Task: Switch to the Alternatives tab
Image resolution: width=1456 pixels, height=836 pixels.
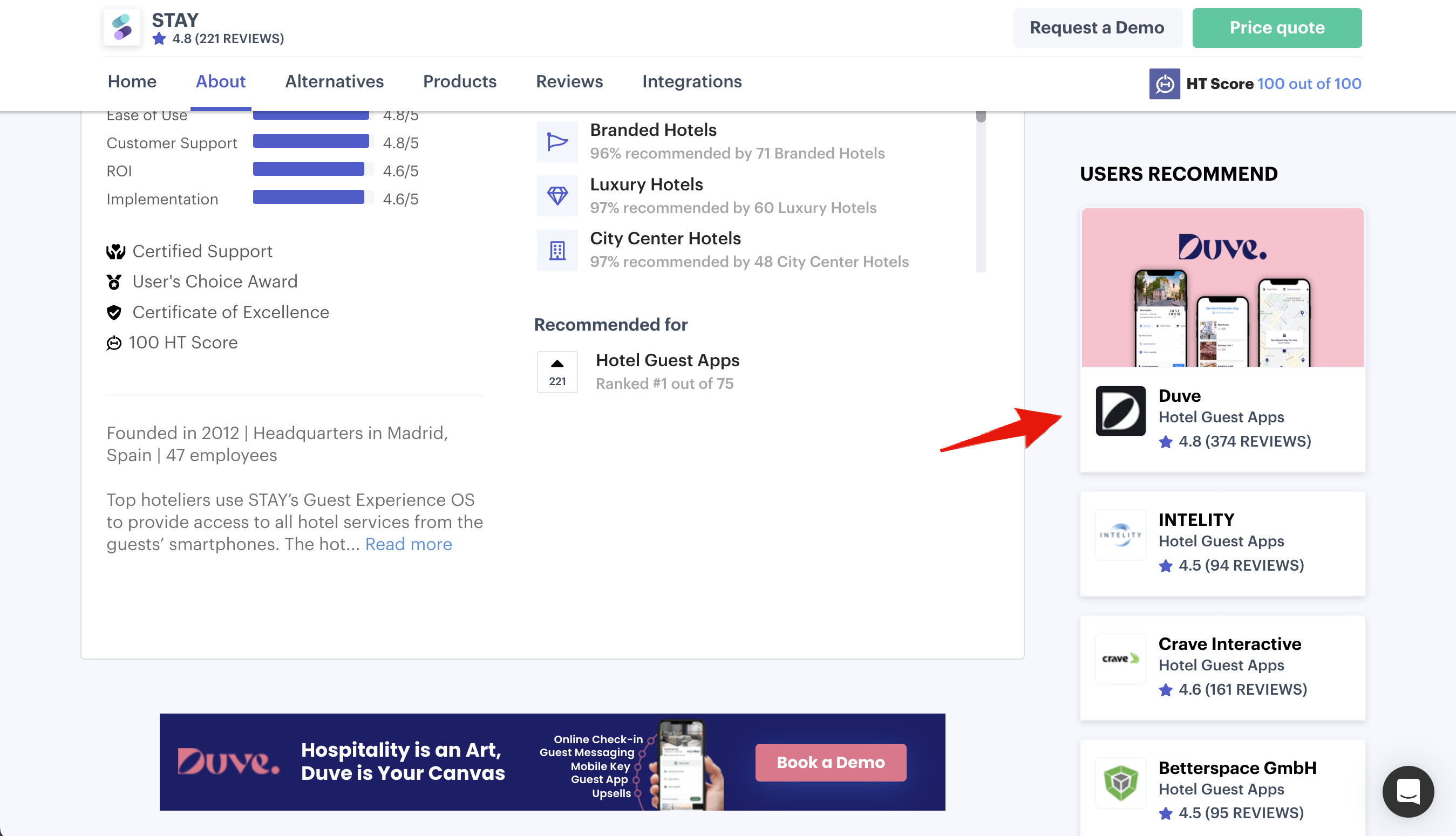Action: coord(334,81)
